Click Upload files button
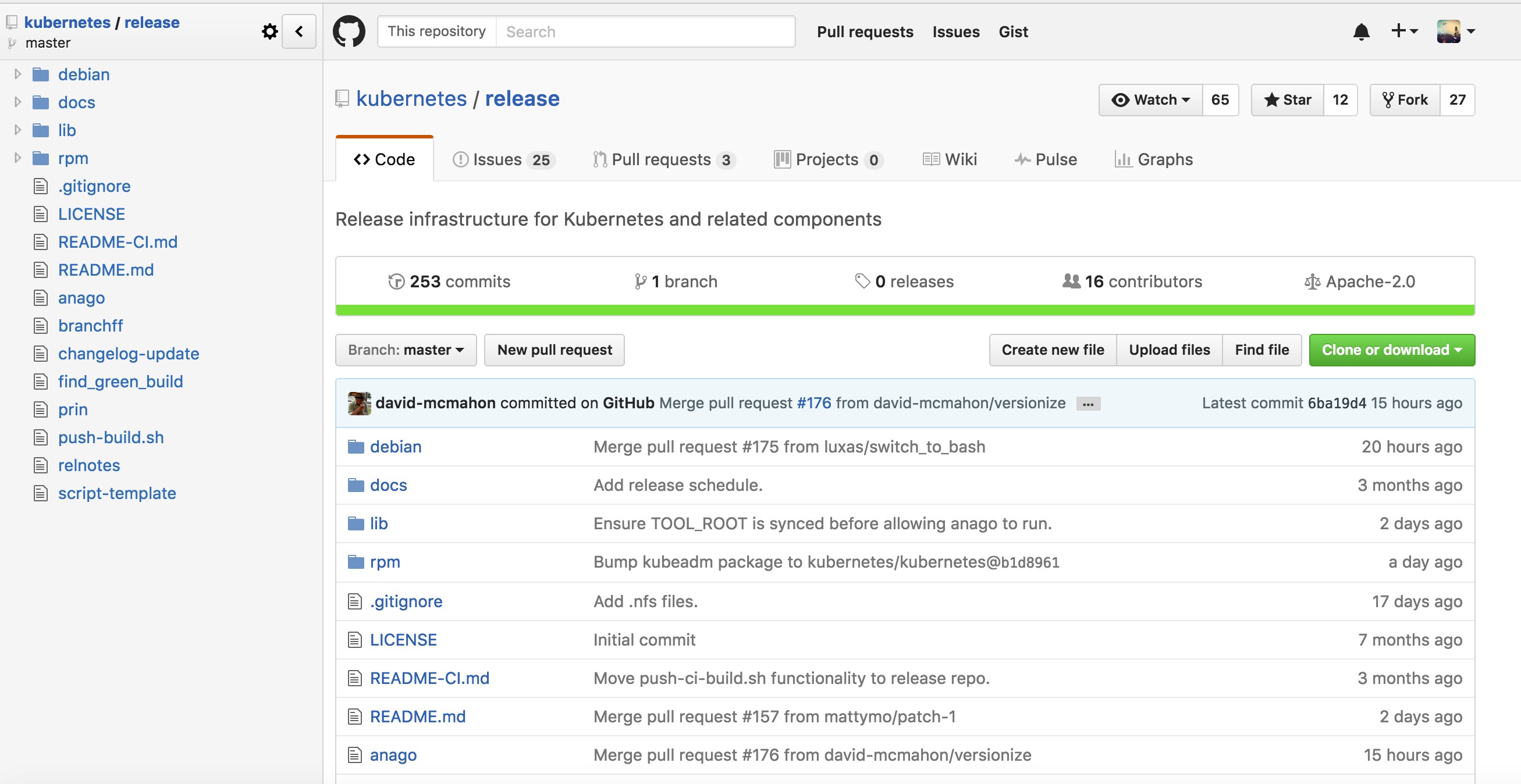The width and height of the screenshot is (1521, 784). [1169, 350]
